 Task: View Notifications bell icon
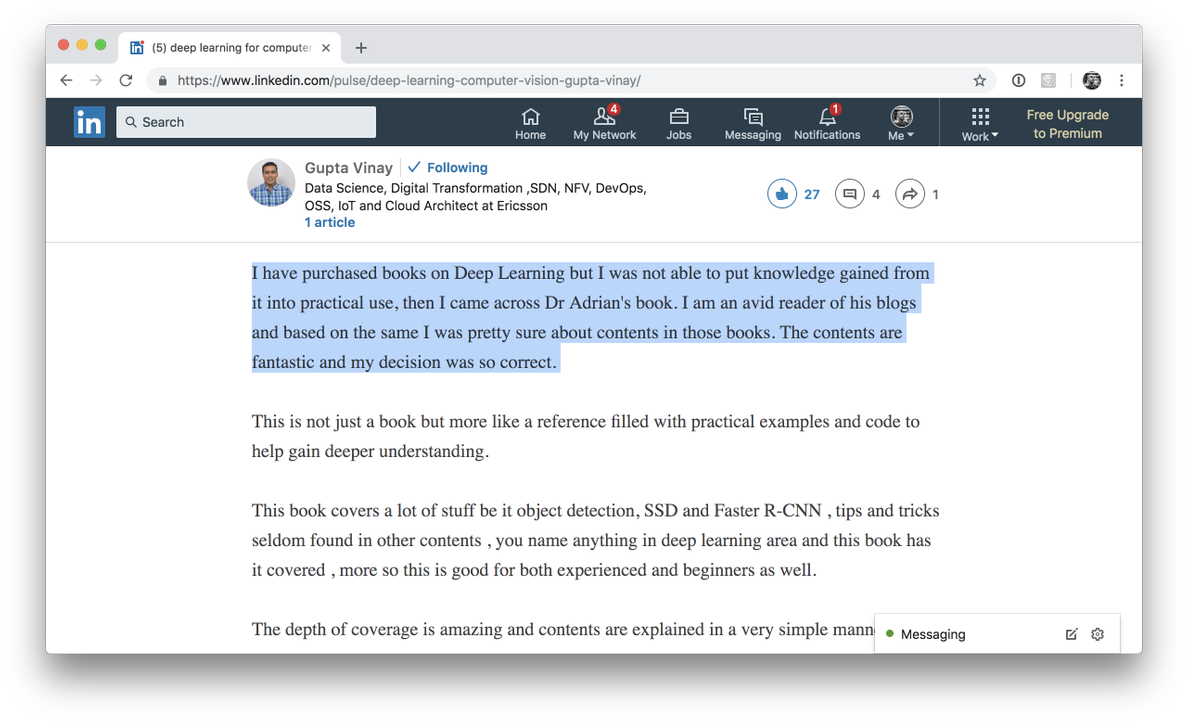[x=827, y=123]
